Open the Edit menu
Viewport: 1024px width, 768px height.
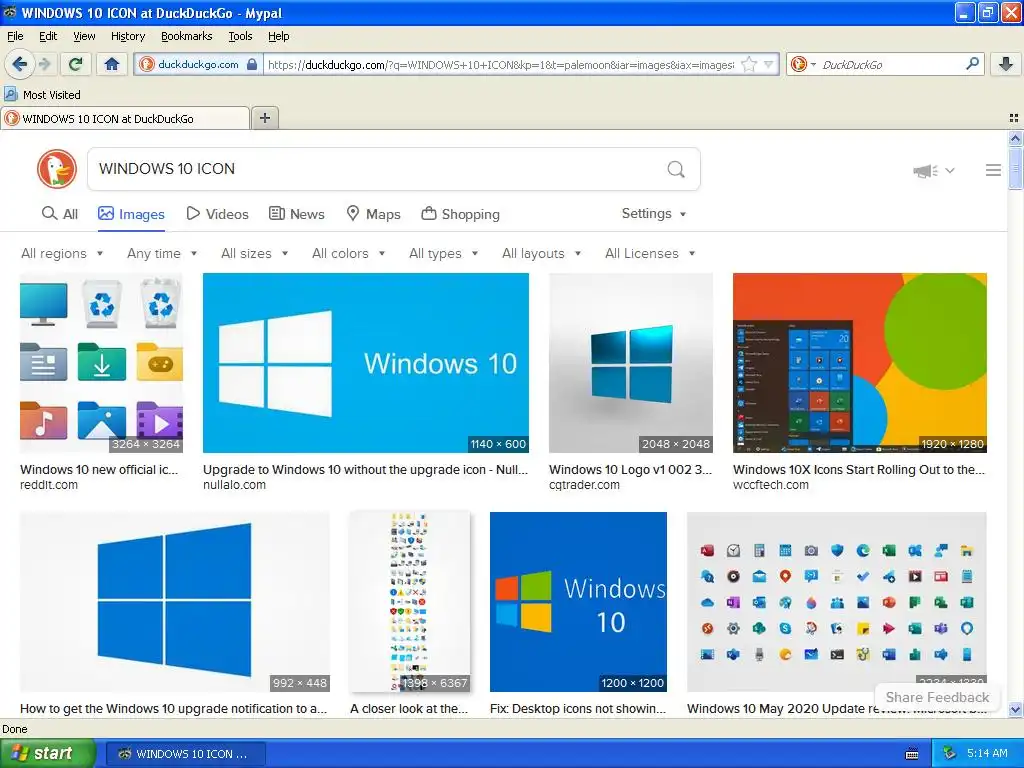tap(48, 36)
